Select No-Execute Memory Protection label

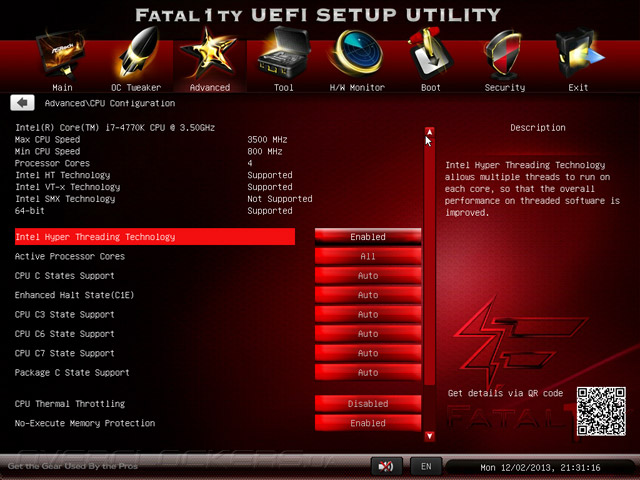point(85,423)
